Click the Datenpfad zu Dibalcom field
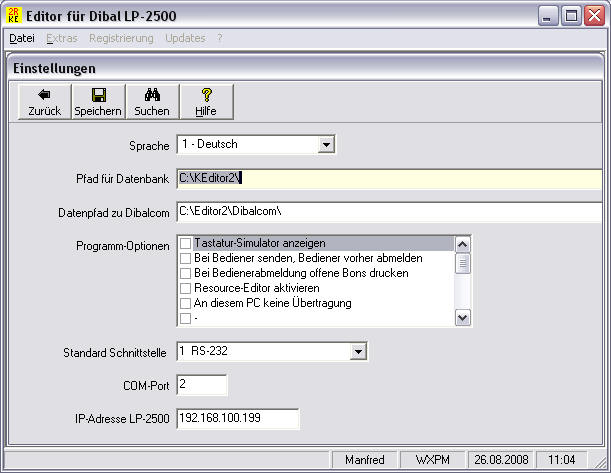The image size is (611, 473). (x=388, y=212)
